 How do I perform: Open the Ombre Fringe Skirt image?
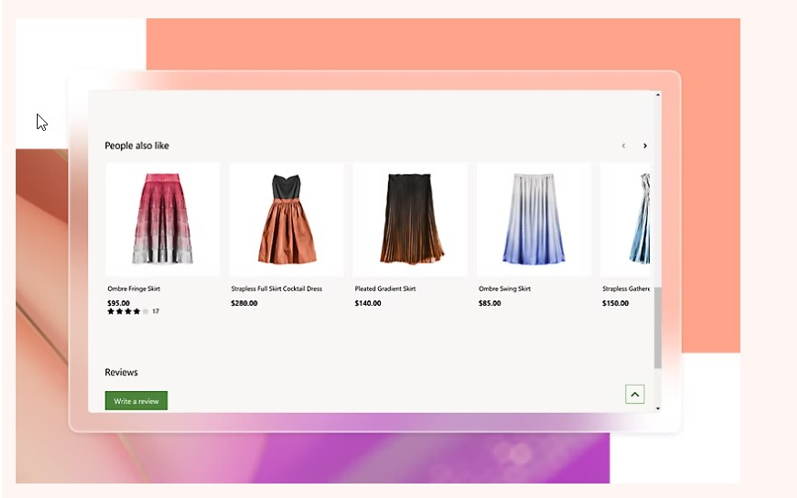[163, 220]
